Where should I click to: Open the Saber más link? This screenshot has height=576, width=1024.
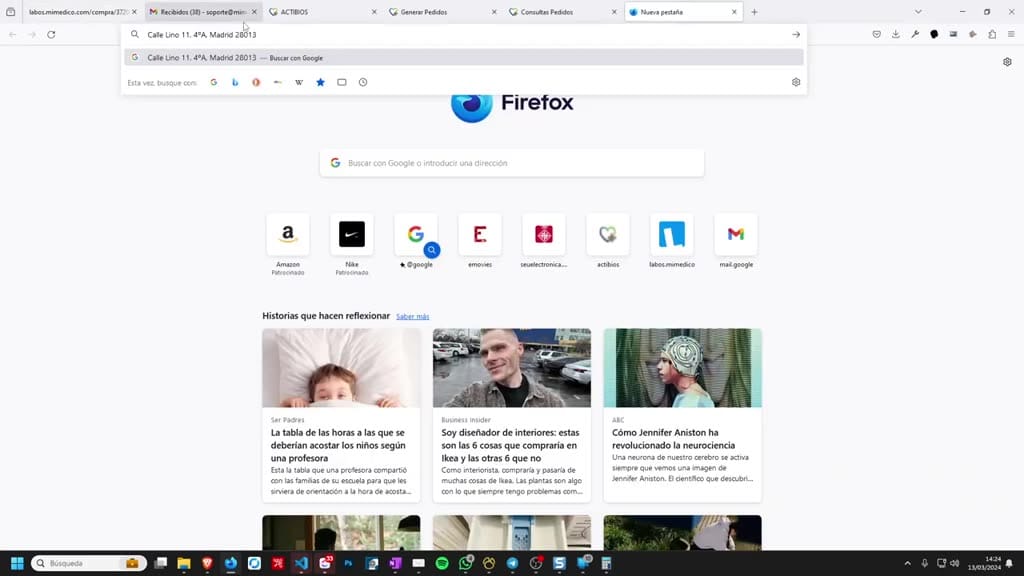413,317
